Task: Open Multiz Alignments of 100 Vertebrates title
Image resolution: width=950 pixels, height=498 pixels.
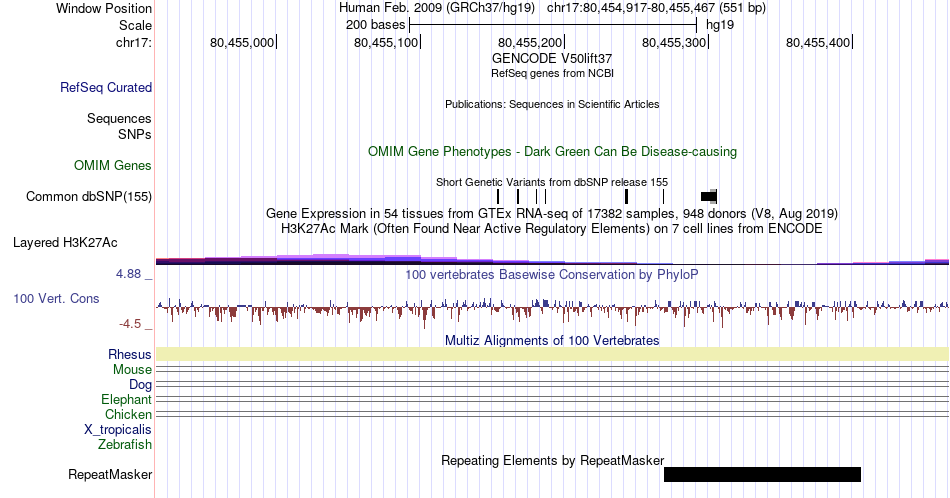Action: click(x=552, y=340)
